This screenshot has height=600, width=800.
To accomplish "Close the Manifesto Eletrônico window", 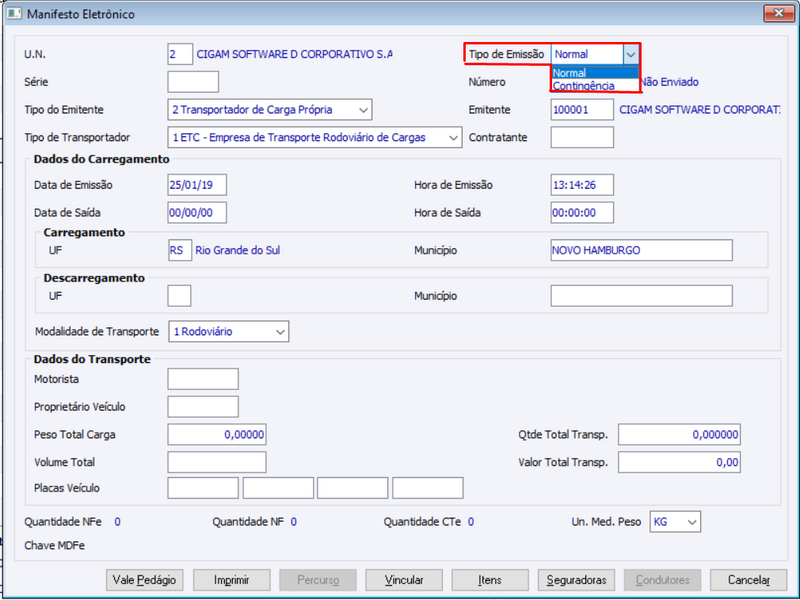I will 779,13.
